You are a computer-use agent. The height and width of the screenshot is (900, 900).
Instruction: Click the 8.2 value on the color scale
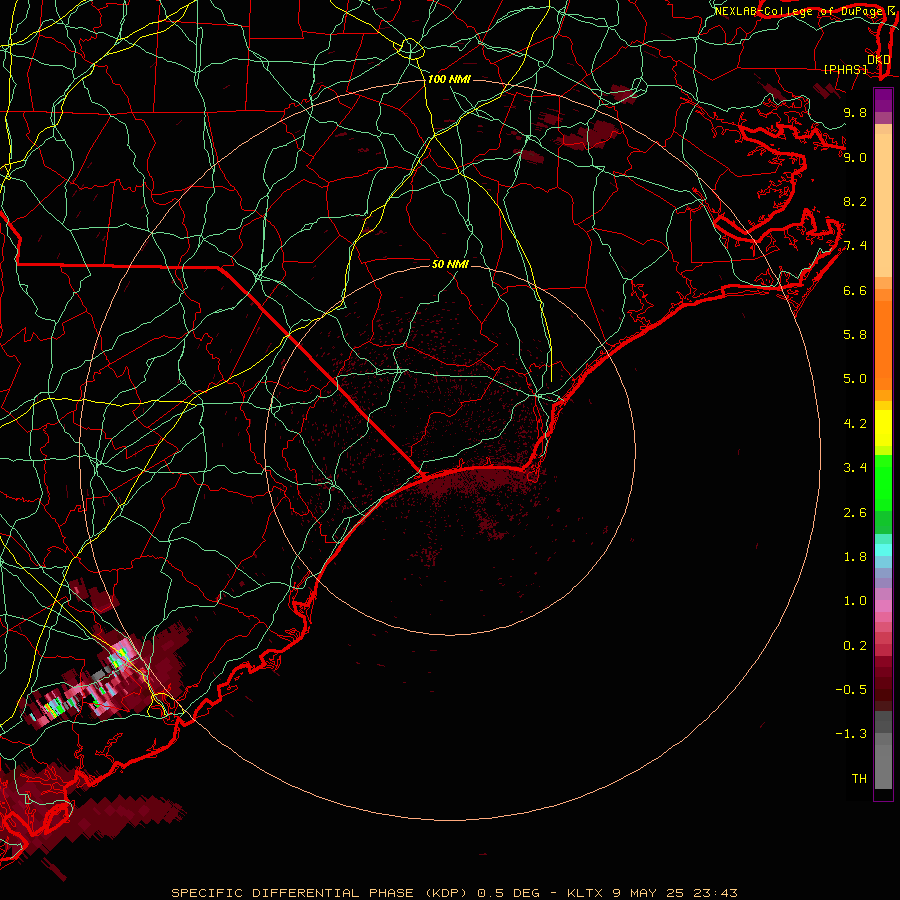click(855, 201)
